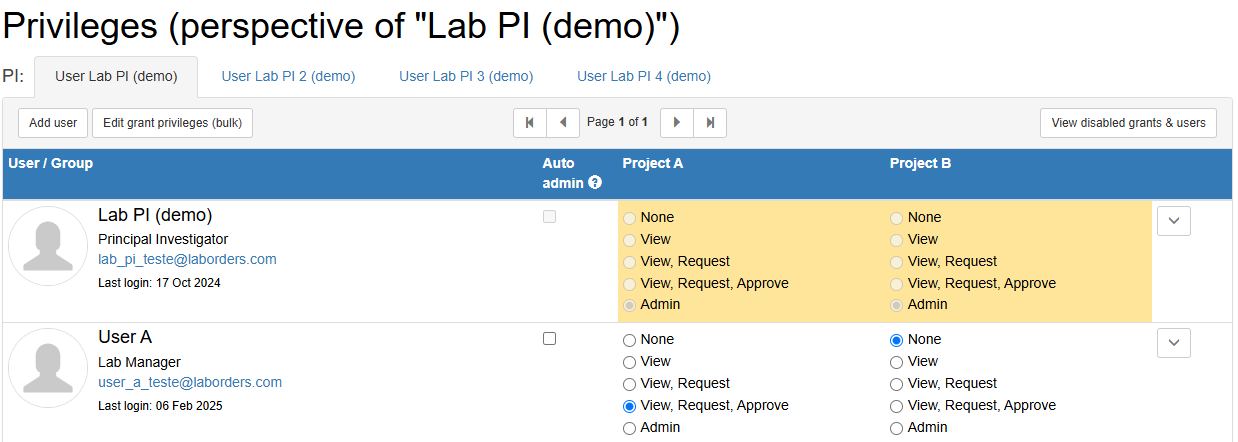Open View disabled grants & users
This screenshot has width=1238, height=442.
click(x=1128, y=123)
